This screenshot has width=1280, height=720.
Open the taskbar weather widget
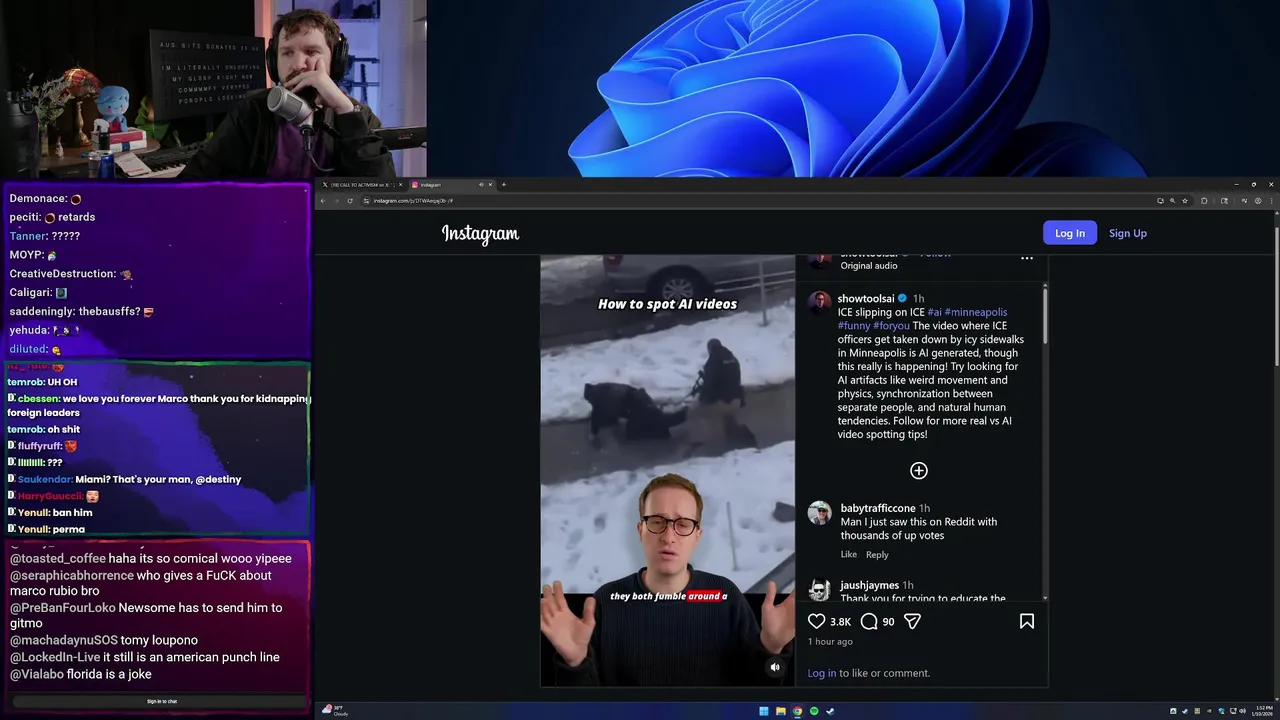pos(335,711)
